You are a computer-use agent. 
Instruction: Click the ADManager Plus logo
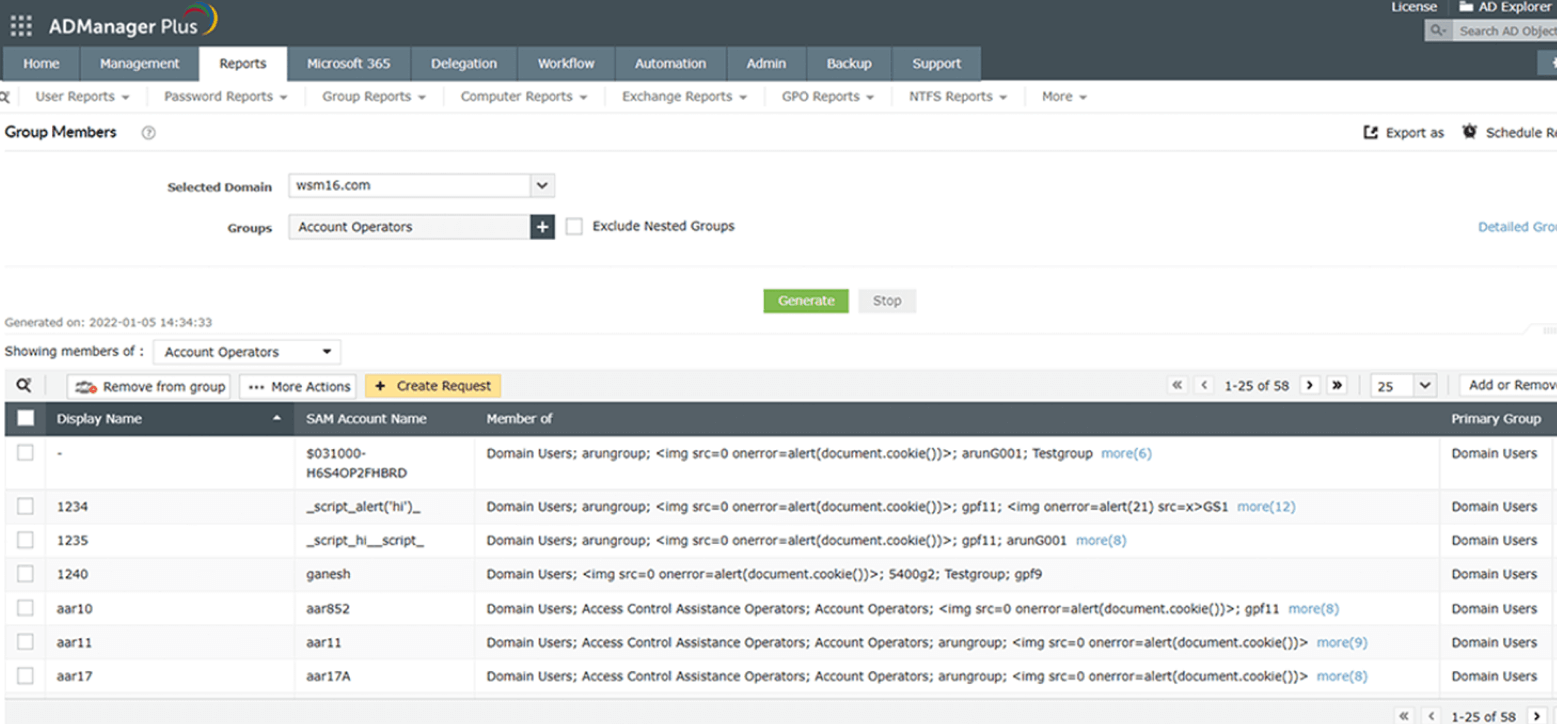(133, 24)
